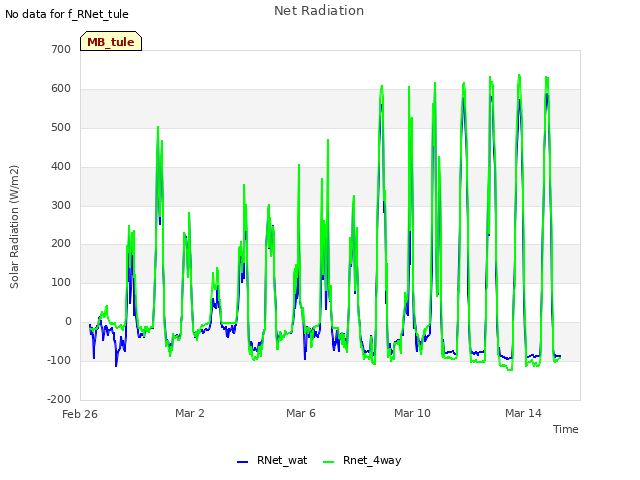The image size is (640, 480).
Task: Click the 'No data for f_RNet_tule' message
Action: [x=67, y=14]
